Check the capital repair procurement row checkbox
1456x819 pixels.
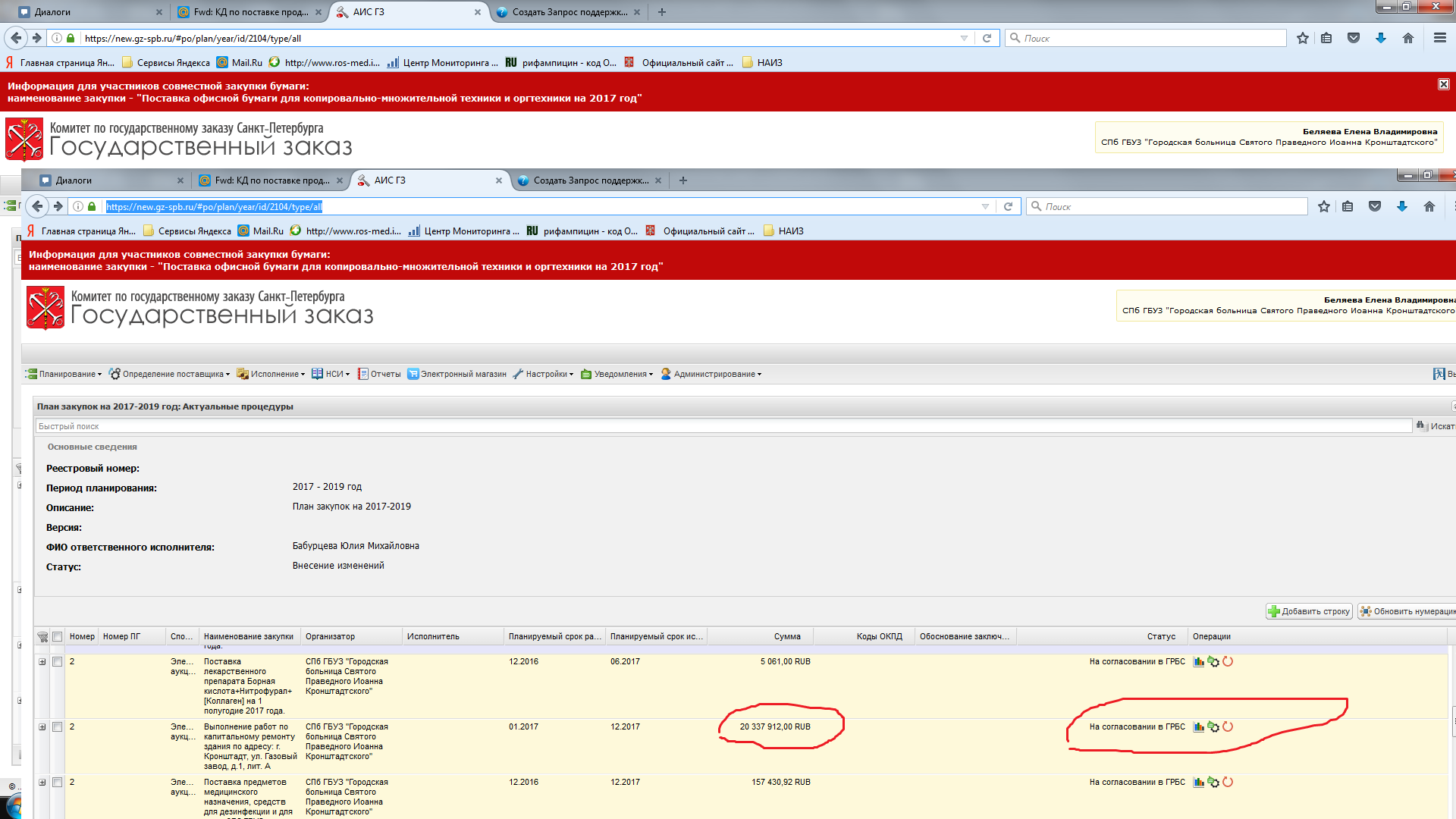tap(57, 726)
